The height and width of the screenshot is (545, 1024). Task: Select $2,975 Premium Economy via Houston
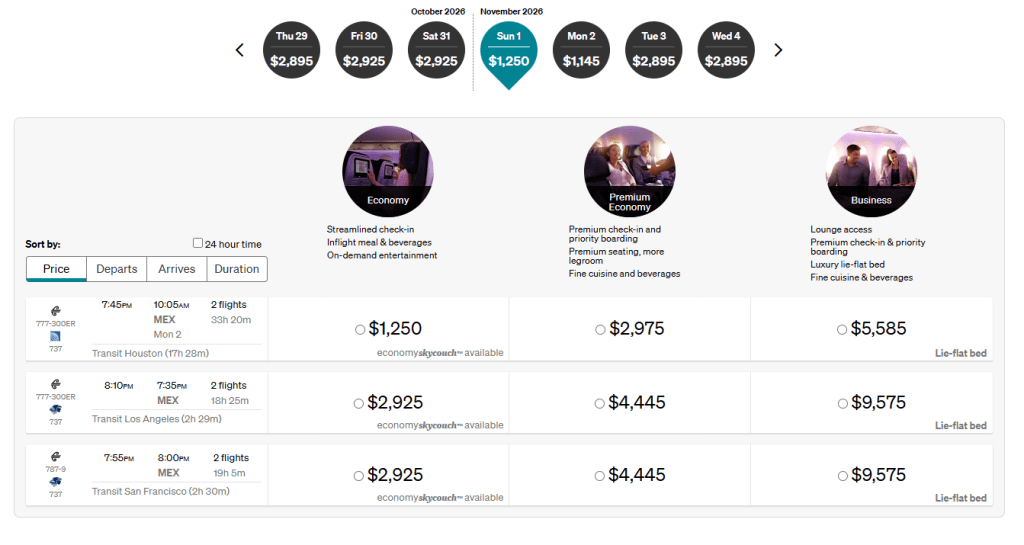pos(600,329)
